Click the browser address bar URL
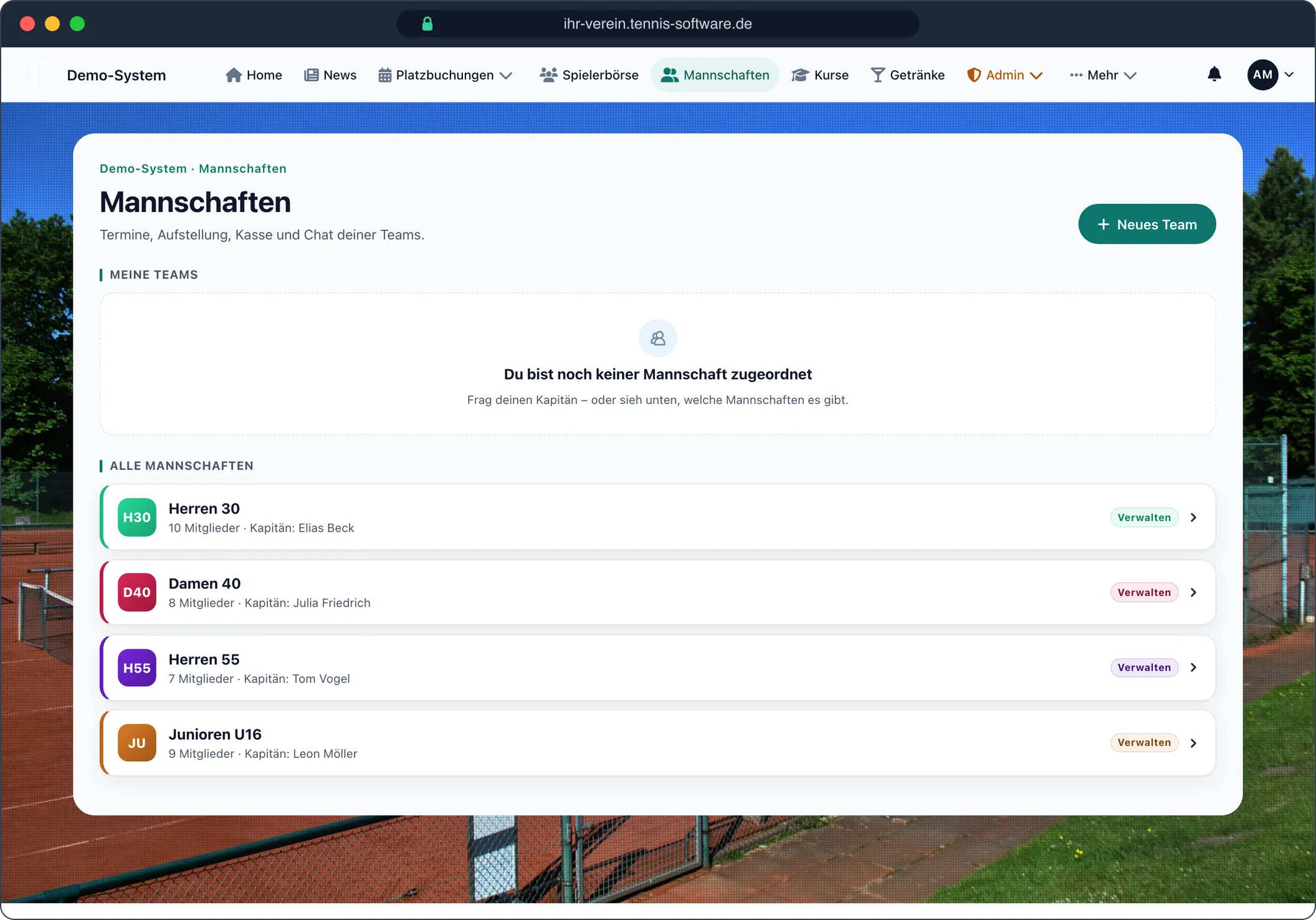The width and height of the screenshot is (1316, 920). 657,24
